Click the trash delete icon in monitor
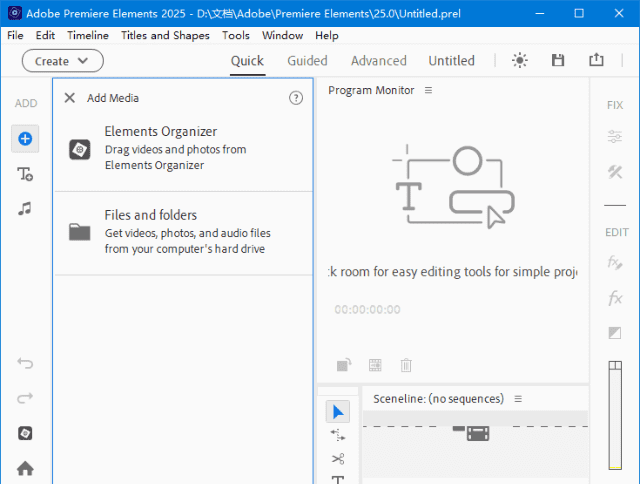 tap(406, 365)
